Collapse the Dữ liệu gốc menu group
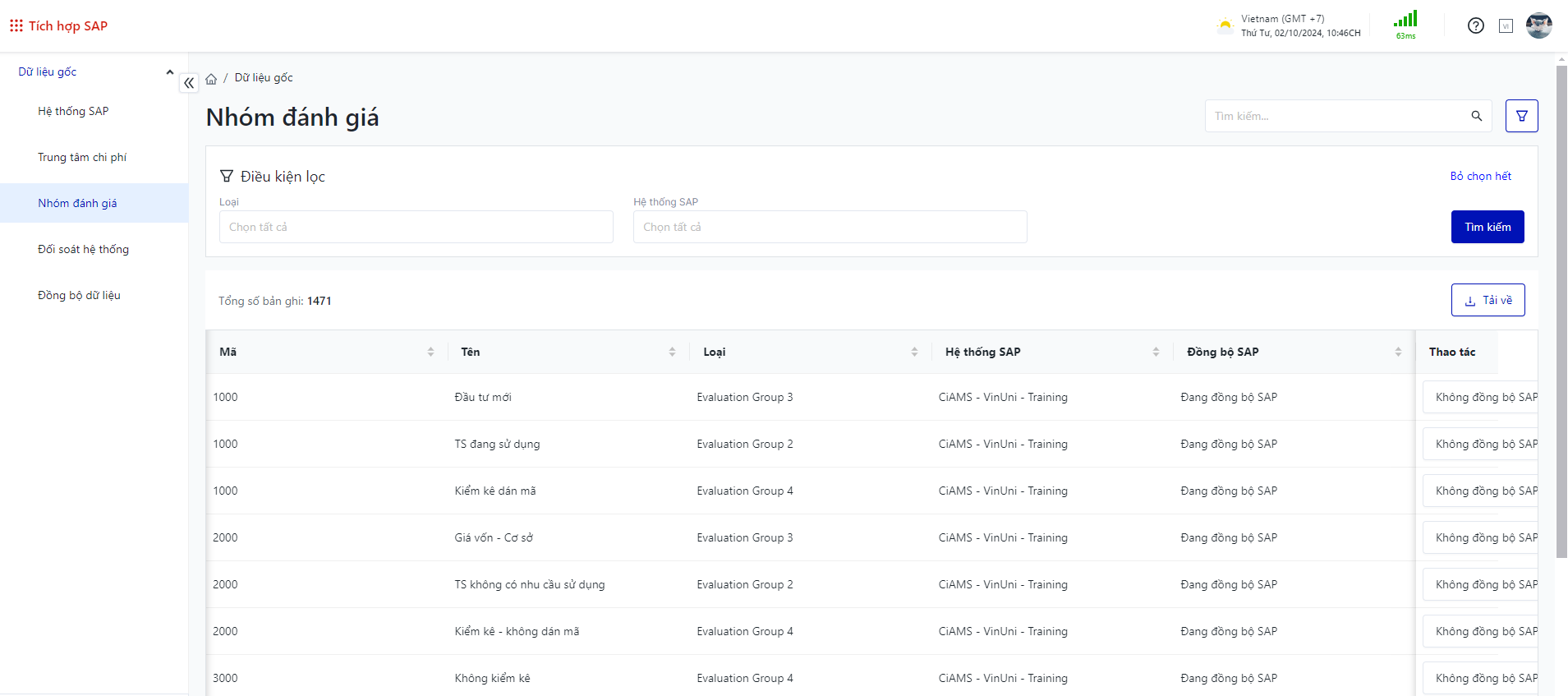 tap(170, 72)
